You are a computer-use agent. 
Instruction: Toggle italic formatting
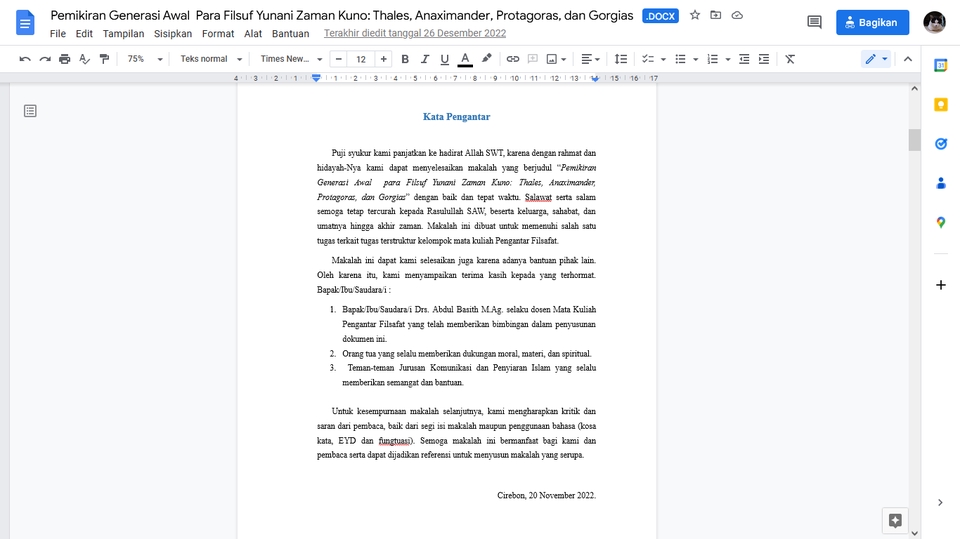point(424,59)
